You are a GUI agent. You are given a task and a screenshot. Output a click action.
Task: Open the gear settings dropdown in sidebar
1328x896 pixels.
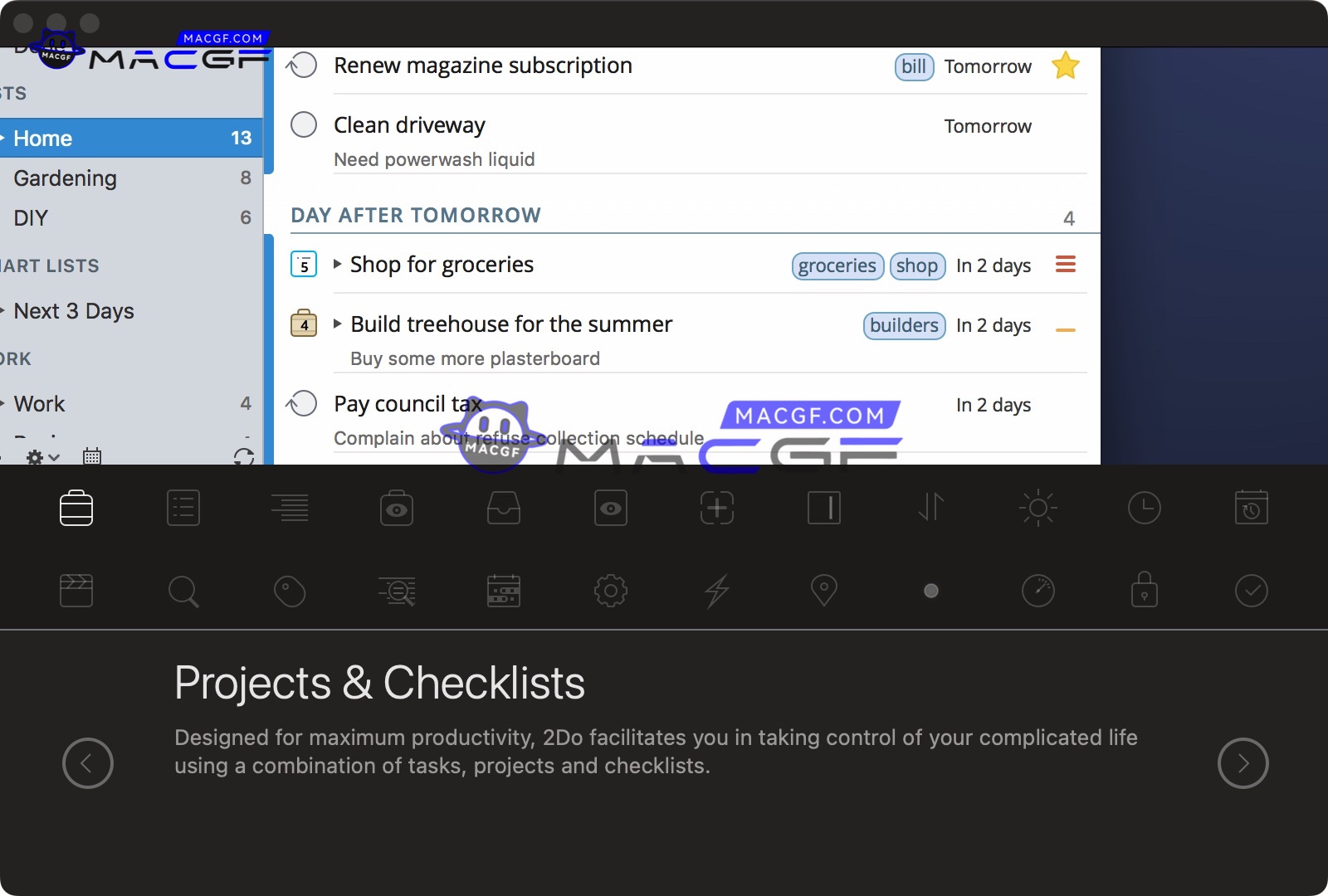(x=42, y=456)
